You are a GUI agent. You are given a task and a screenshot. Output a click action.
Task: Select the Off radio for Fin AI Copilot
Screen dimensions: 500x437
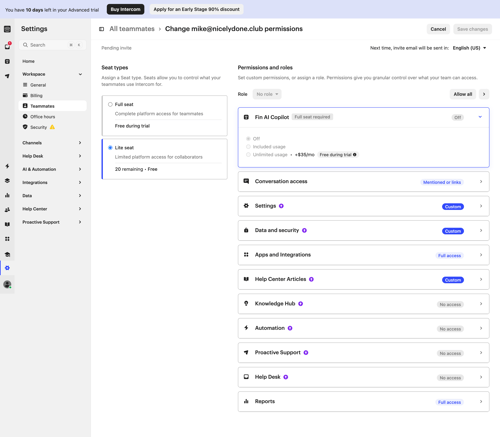tap(248, 139)
